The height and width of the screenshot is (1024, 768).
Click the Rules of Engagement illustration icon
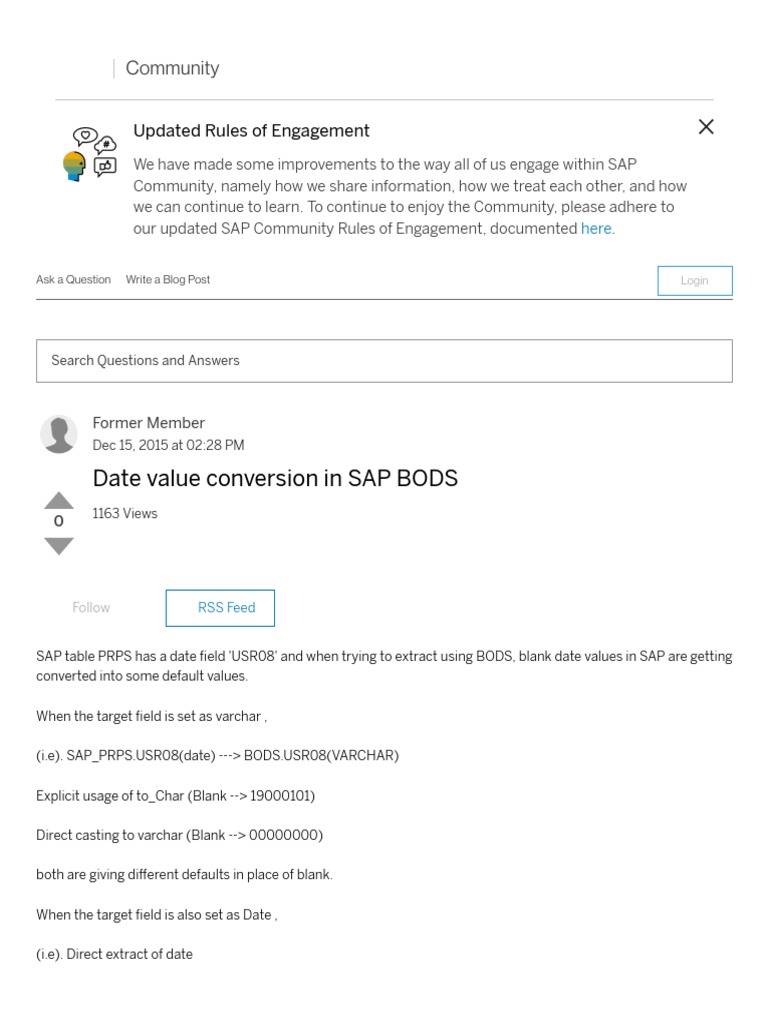pos(90,153)
